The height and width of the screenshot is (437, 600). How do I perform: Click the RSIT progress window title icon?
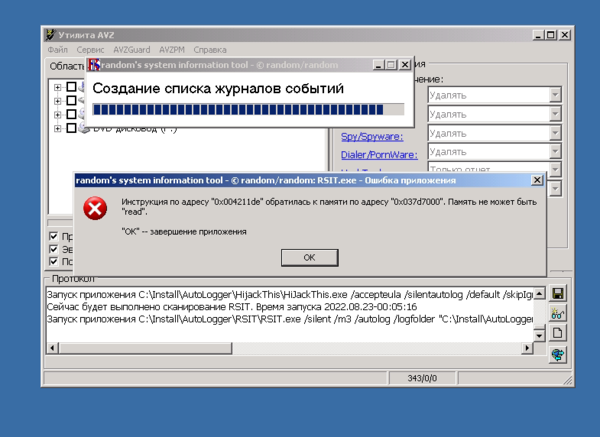click(94, 65)
